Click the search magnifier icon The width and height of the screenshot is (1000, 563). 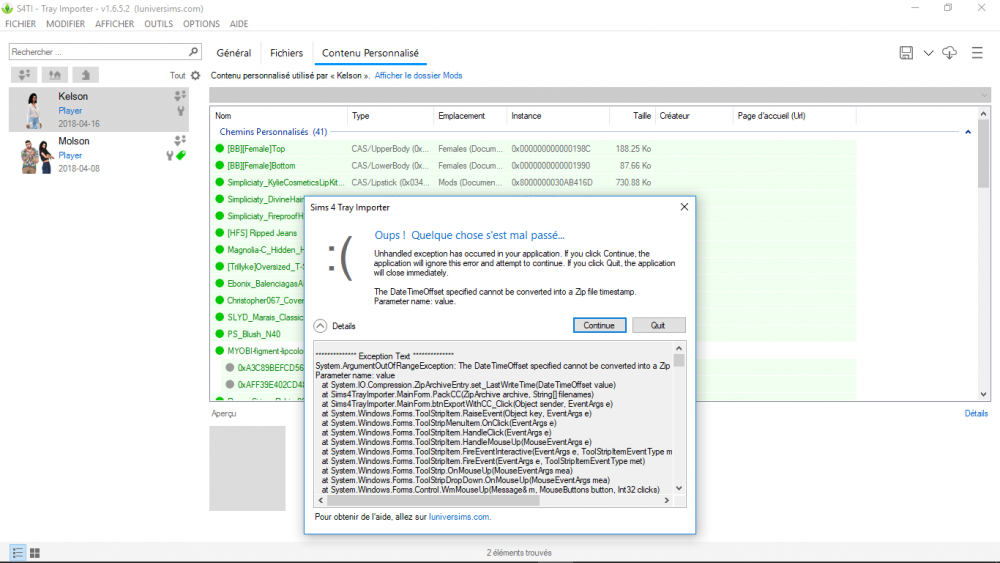[x=193, y=51]
